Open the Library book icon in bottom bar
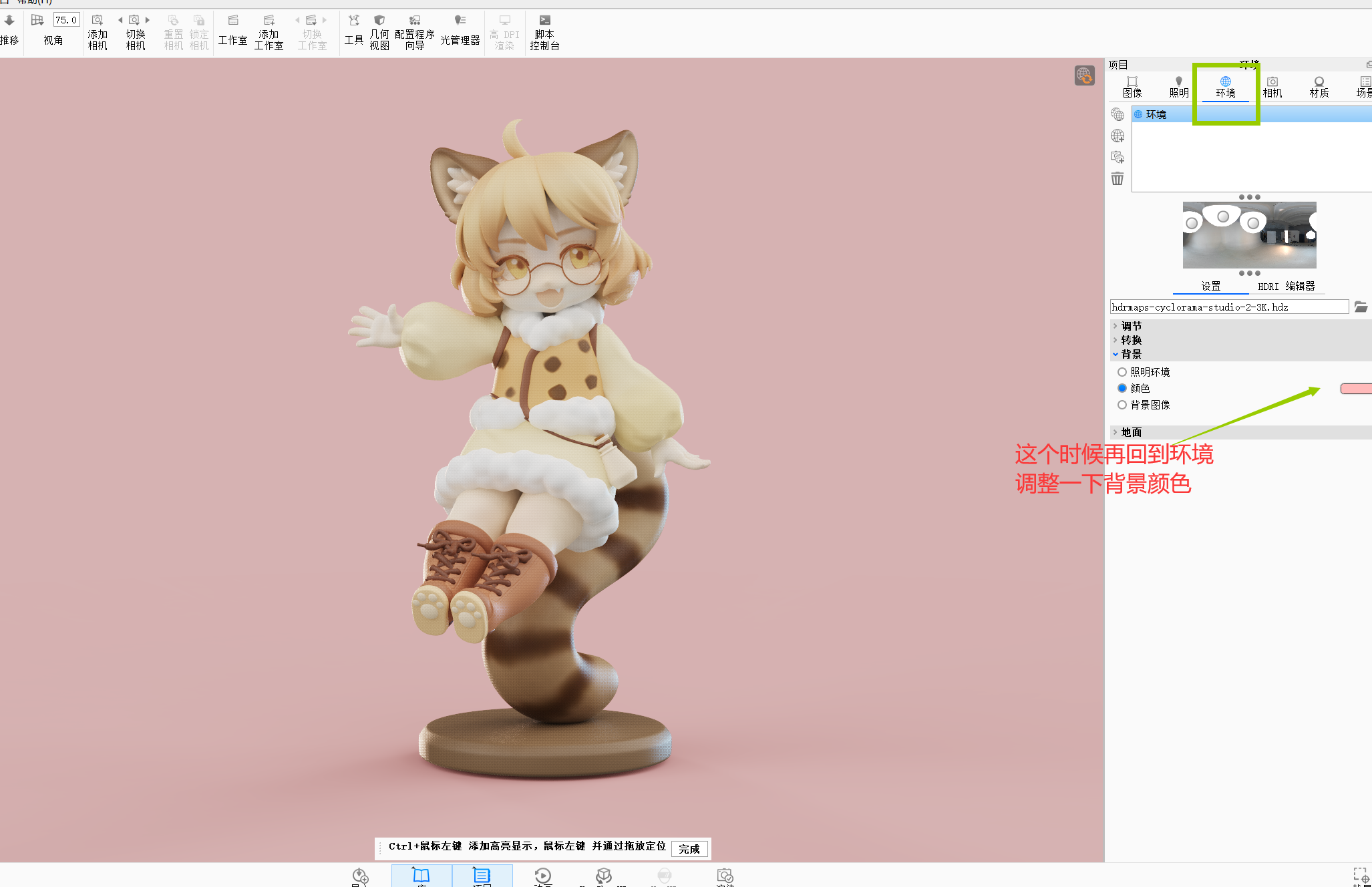 (x=421, y=875)
